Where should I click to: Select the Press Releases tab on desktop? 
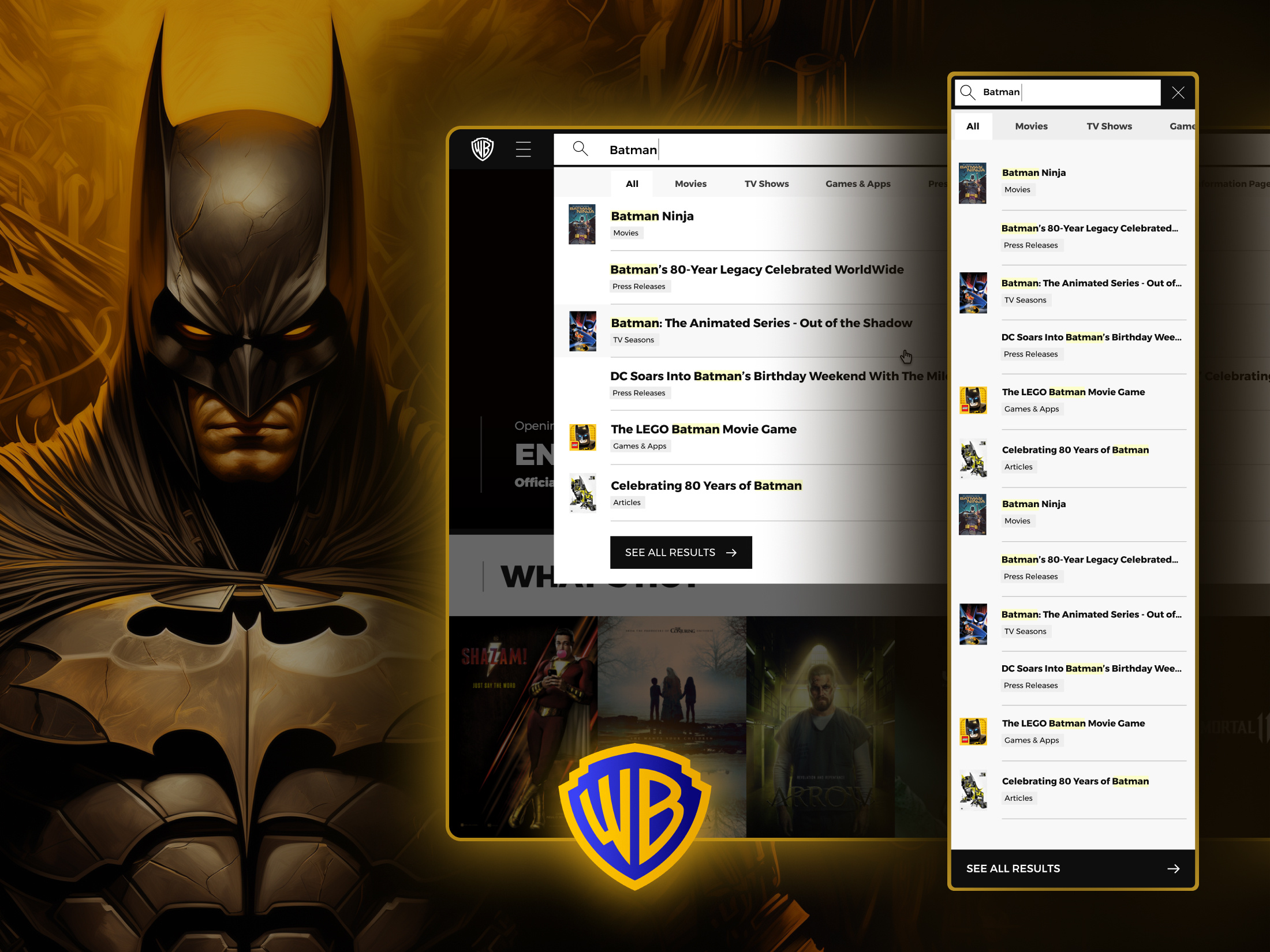(941, 183)
